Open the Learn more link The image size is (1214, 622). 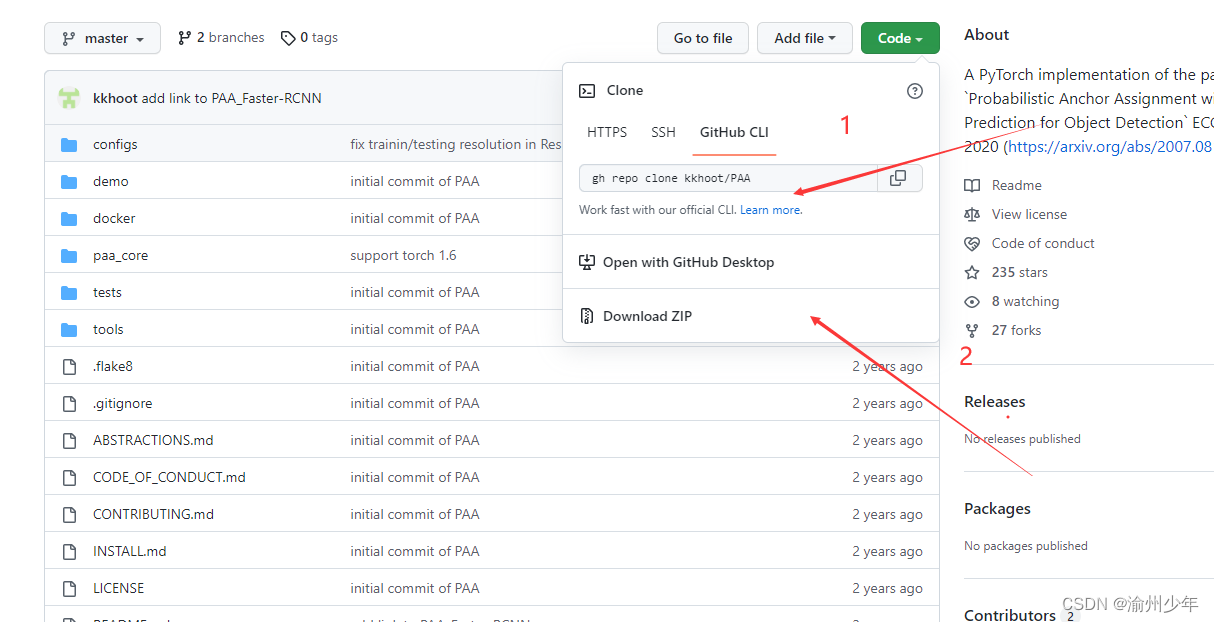[770, 210]
